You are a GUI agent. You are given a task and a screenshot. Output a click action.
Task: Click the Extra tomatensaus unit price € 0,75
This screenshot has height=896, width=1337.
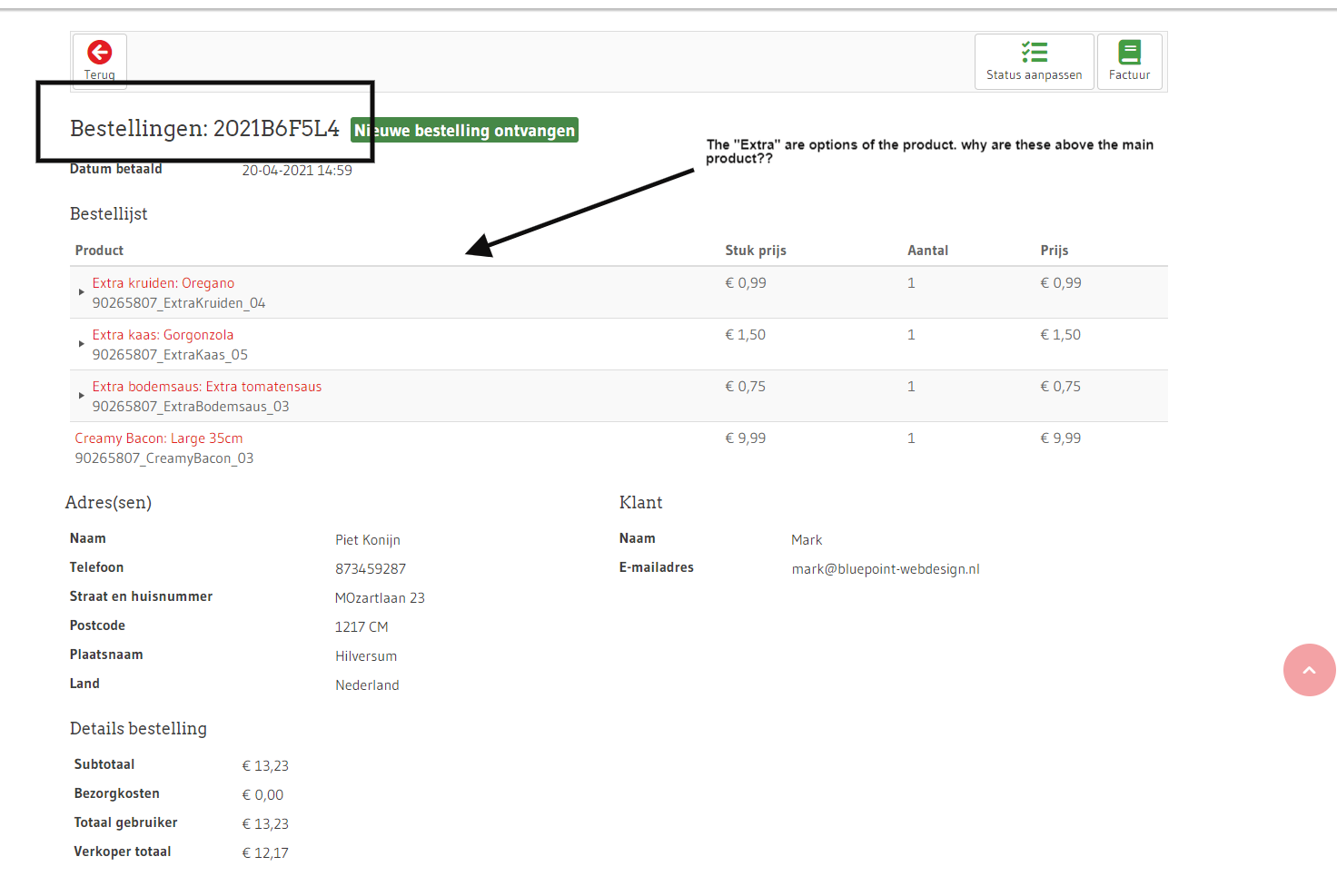click(x=746, y=387)
